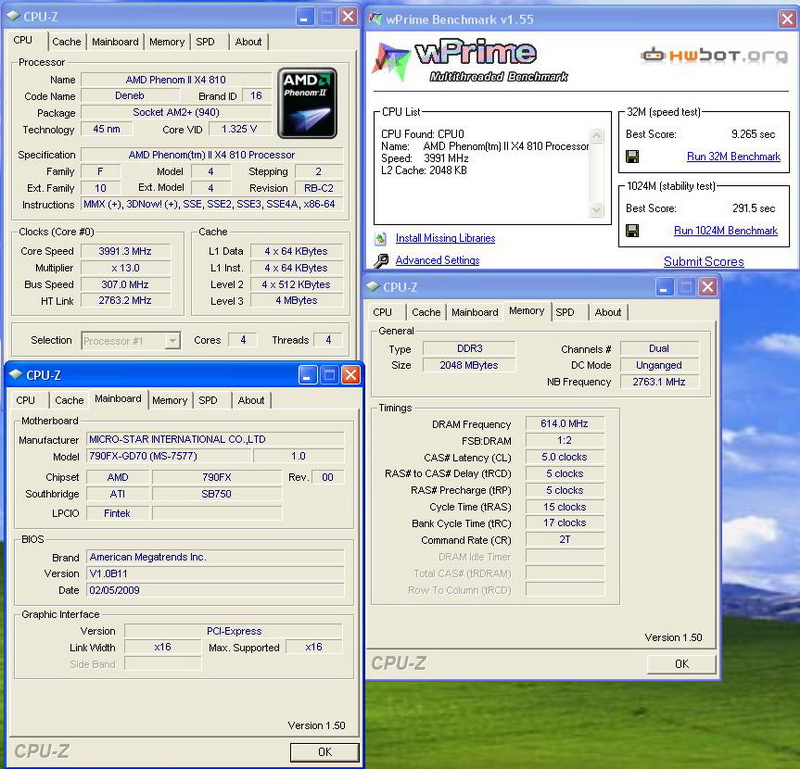Screen dimensions: 800x769
Task: Click processor name AMD Phenom II X4 810
Action: click(x=176, y=80)
